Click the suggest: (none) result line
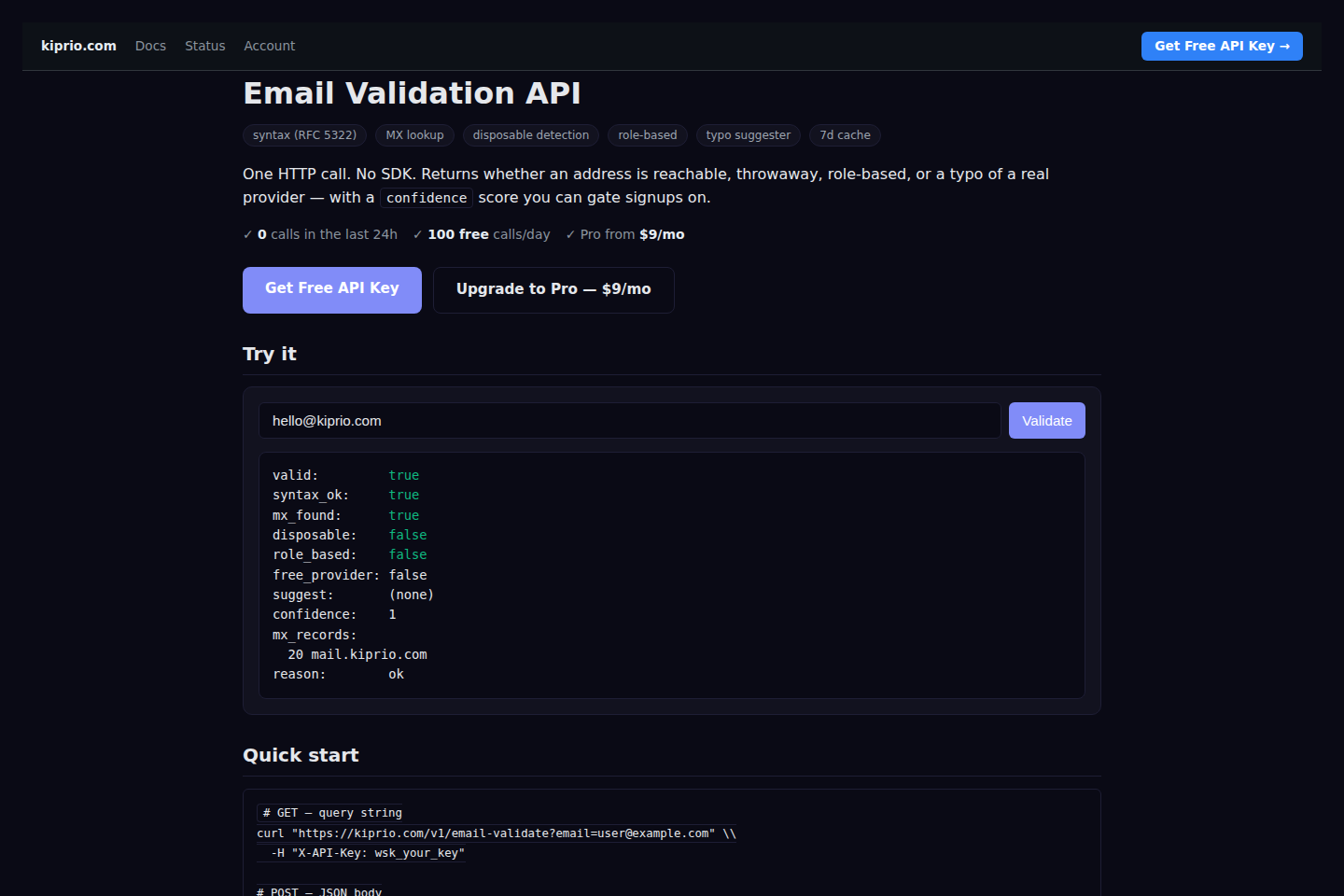 coord(353,595)
